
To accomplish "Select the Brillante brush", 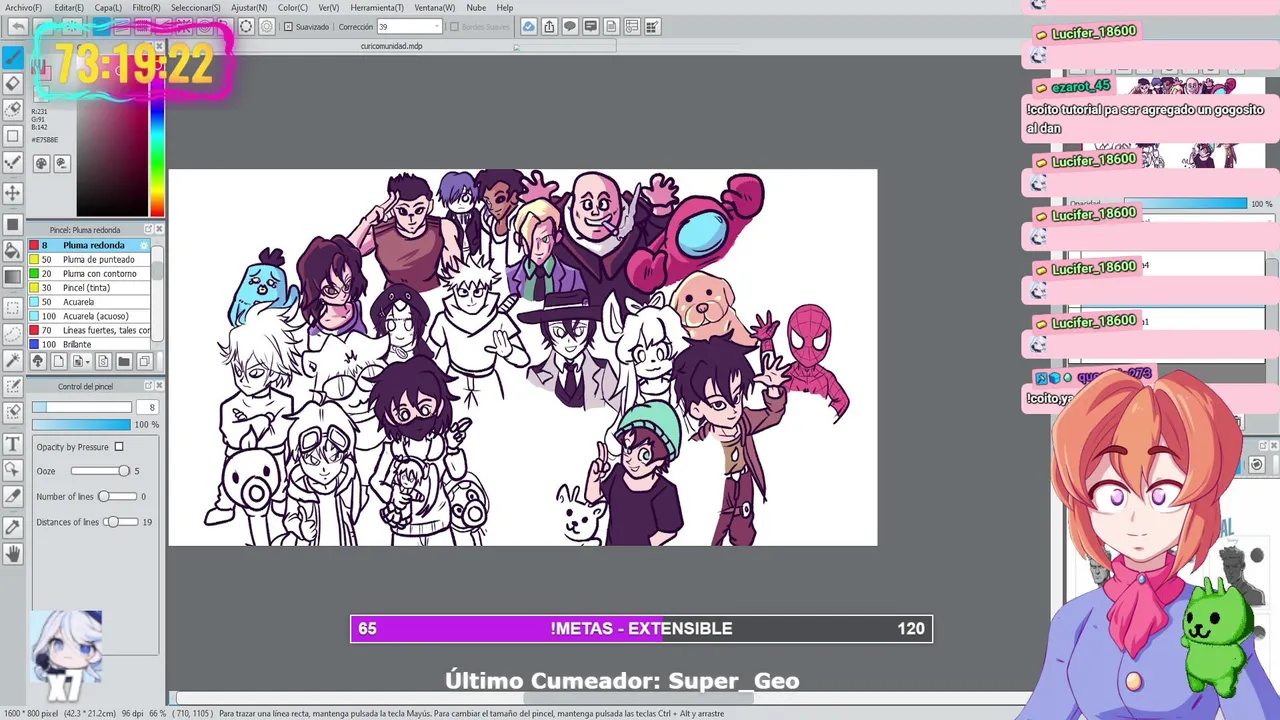I will tap(89, 344).
